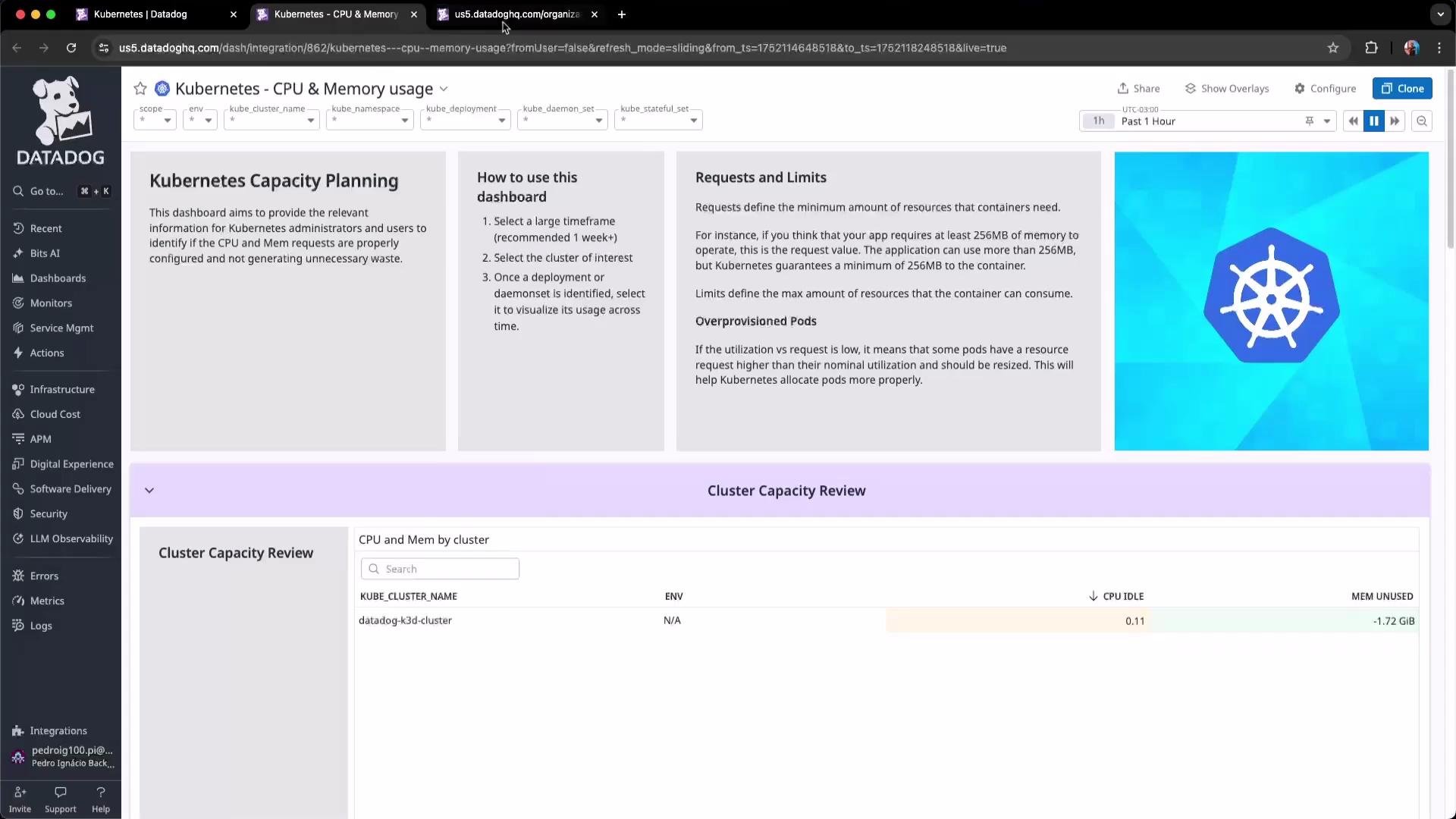
Task: Open Service Mgmt in the sidebar
Action: click(61, 328)
